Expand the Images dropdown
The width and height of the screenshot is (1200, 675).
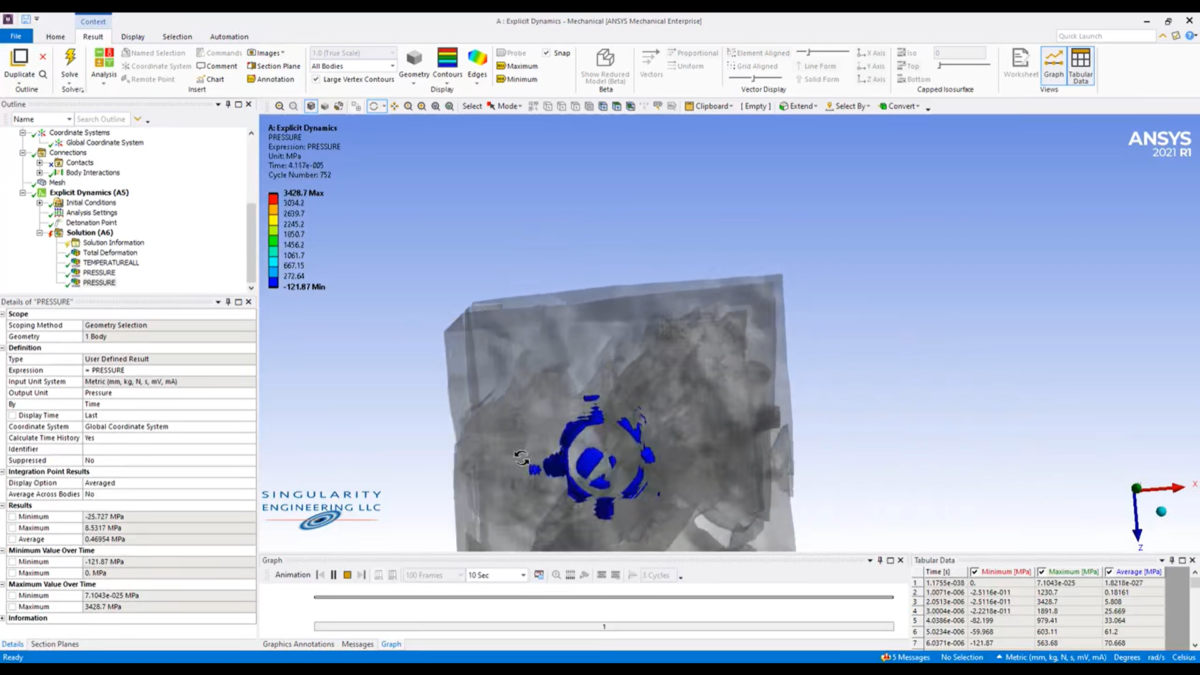[x=266, y=53]
